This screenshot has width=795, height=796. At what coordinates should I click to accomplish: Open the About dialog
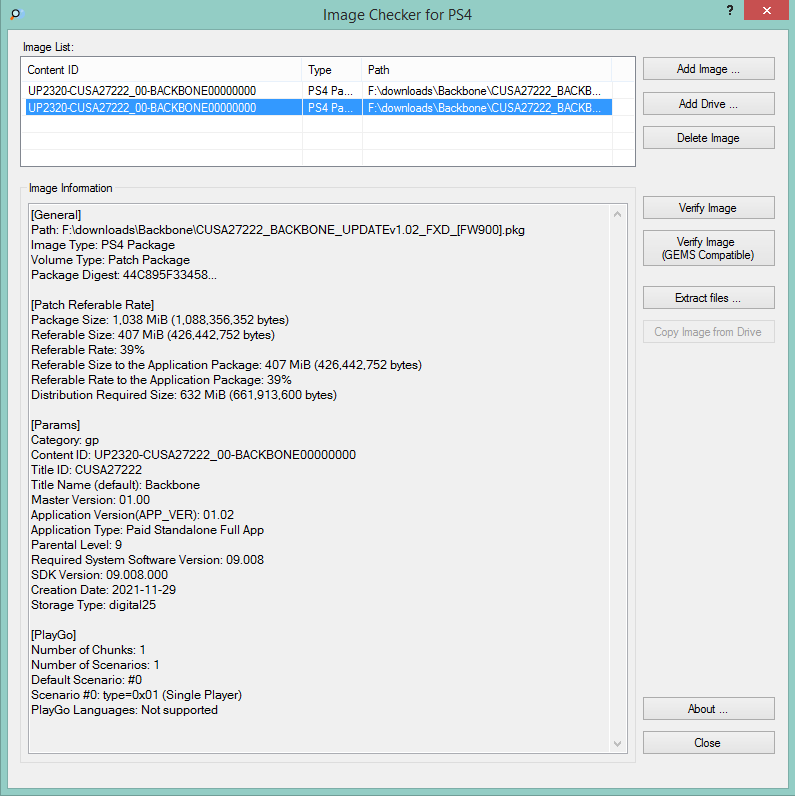click(x=708, y=709)
